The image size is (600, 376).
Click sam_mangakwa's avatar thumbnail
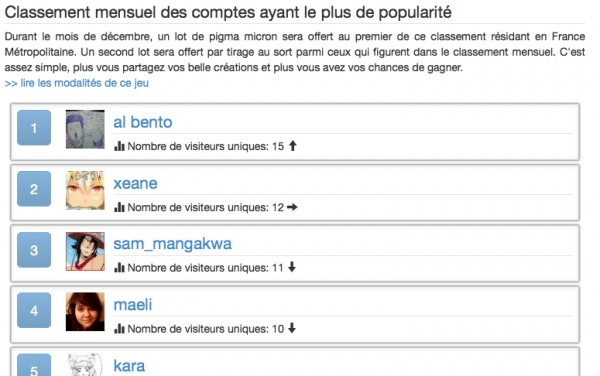[85, 251]
